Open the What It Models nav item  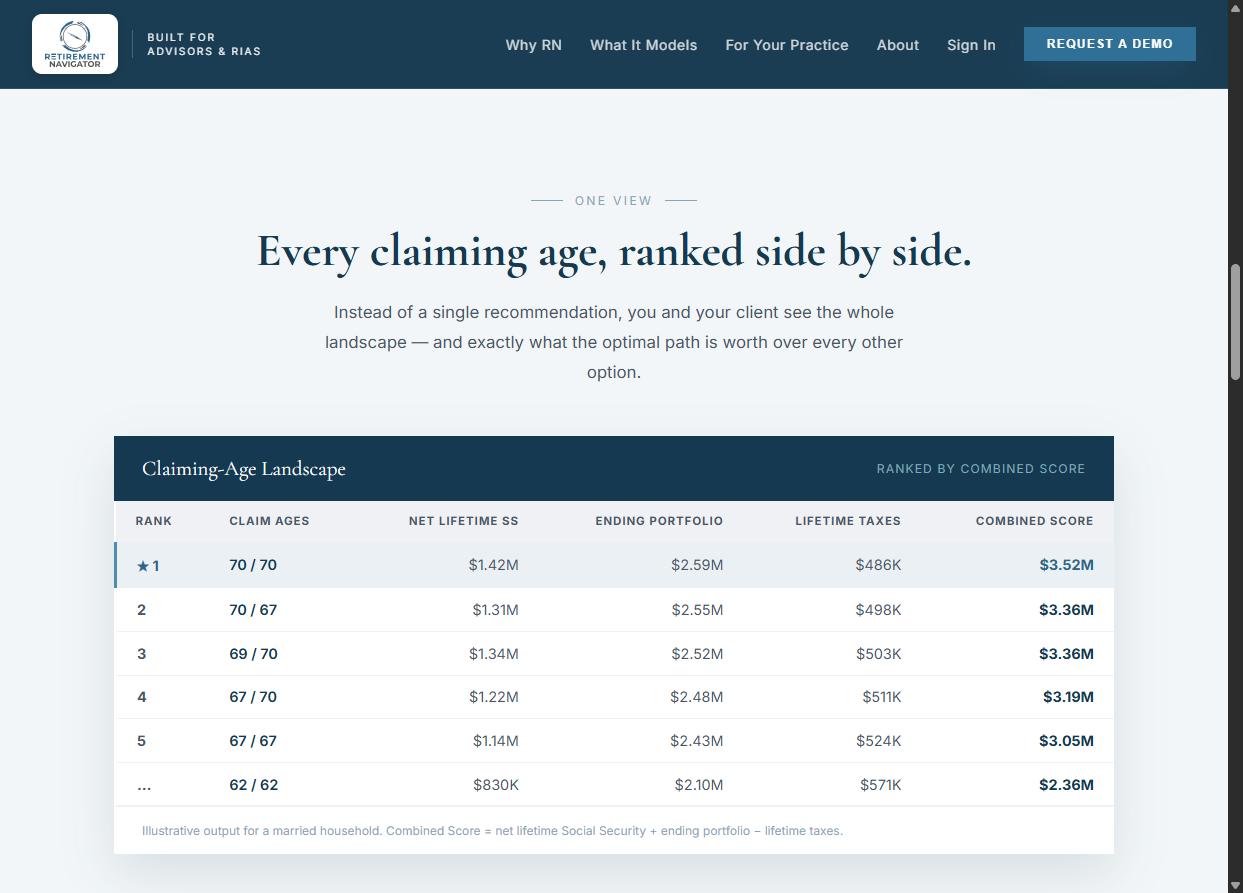pyautogui.click(x=643, y=45)
